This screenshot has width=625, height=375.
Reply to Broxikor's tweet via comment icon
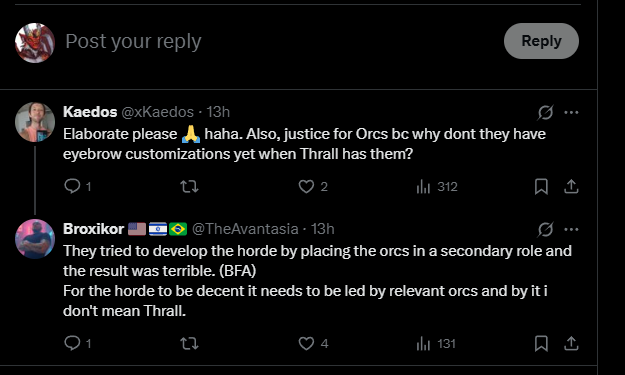coord(72,343)
